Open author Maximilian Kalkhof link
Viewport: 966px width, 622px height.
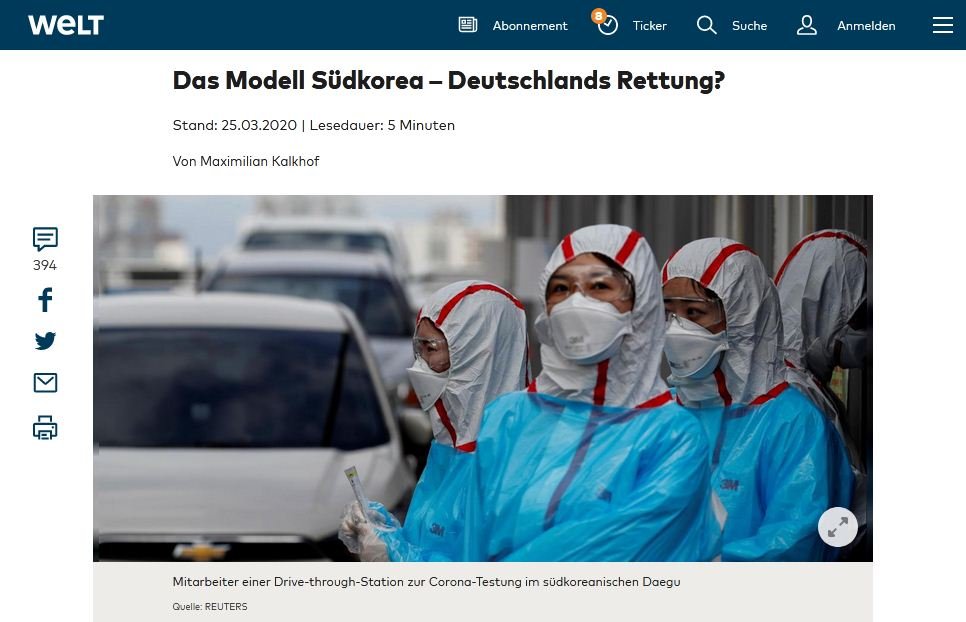[259, 161]
